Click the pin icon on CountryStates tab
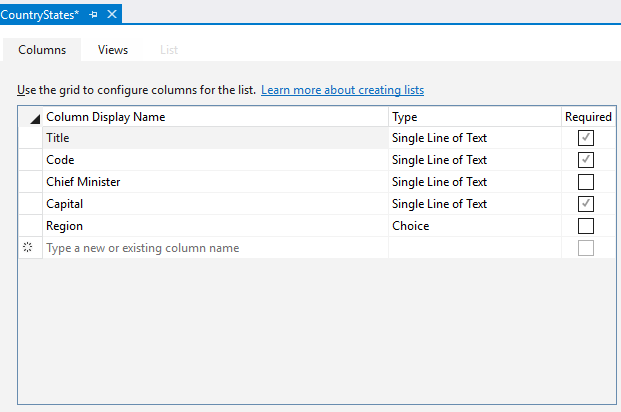 pos(94,14)
